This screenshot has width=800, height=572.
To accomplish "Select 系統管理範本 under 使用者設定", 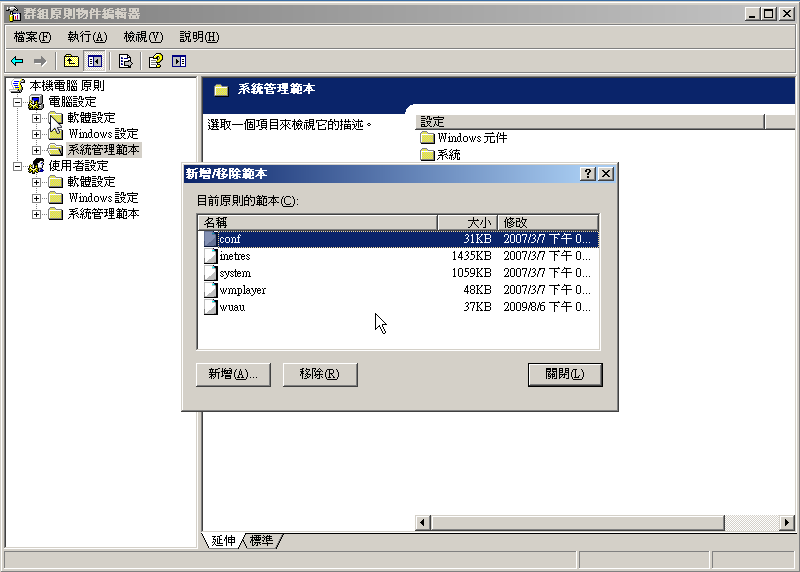I will click(104, 214).
